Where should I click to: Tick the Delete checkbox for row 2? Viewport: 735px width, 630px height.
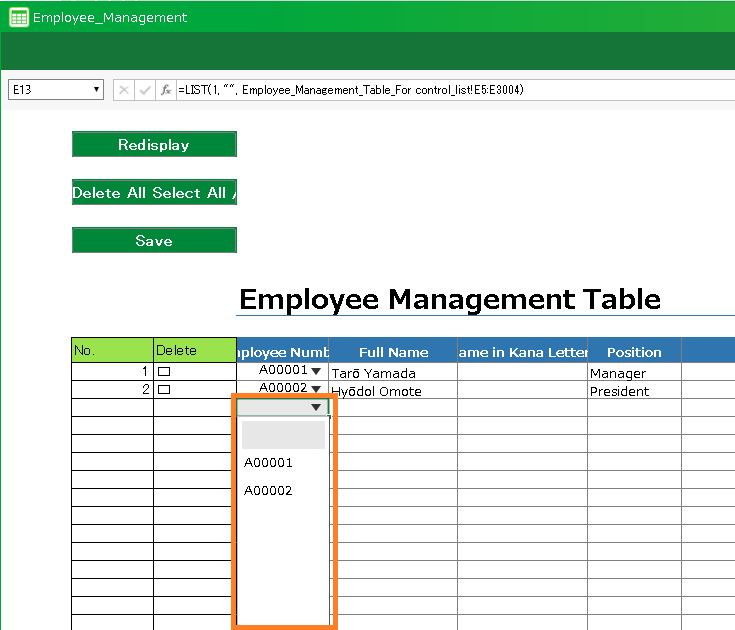click(x=164, y=390)
